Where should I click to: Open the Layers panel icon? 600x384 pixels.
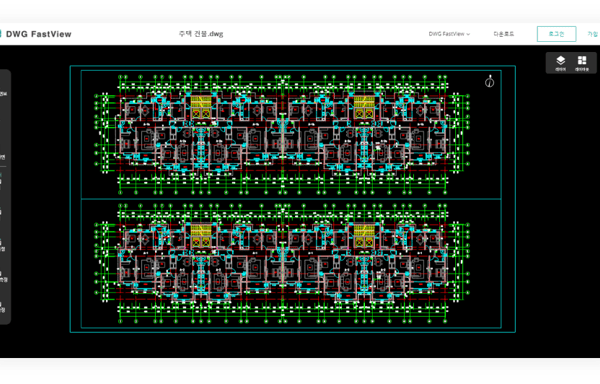tap(561, 63)
